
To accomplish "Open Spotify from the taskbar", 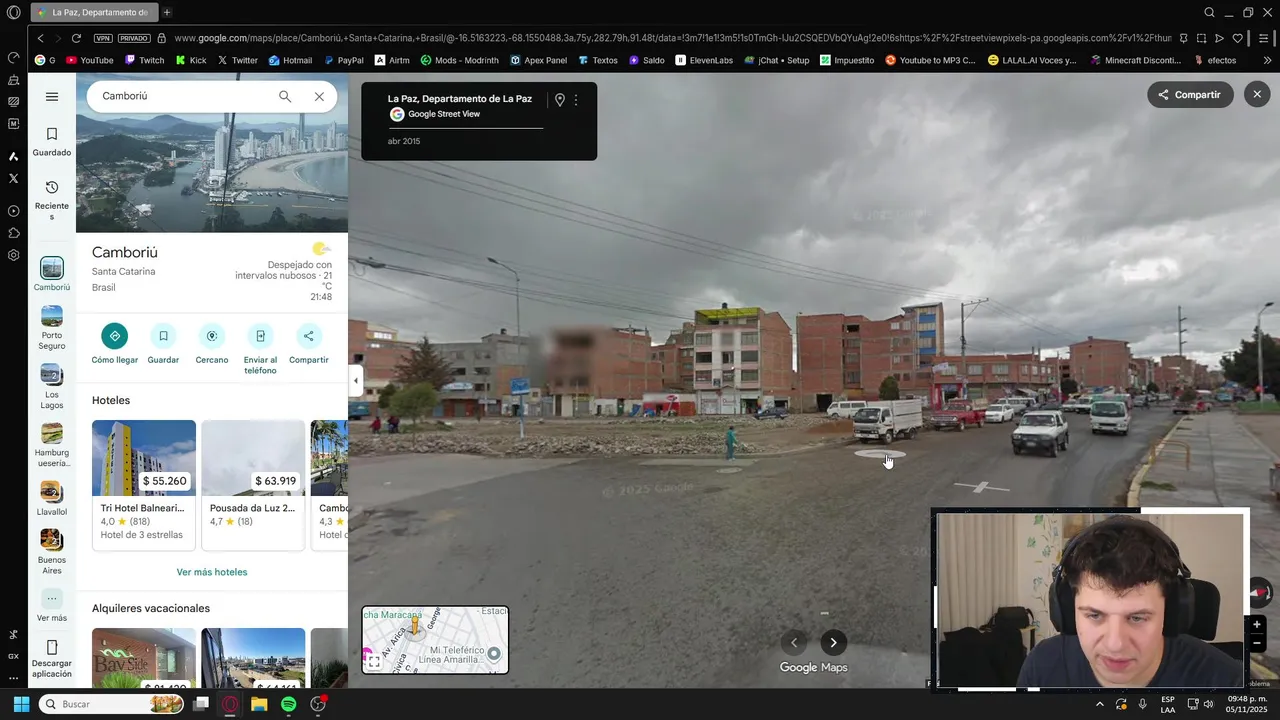I will (288, 704).
